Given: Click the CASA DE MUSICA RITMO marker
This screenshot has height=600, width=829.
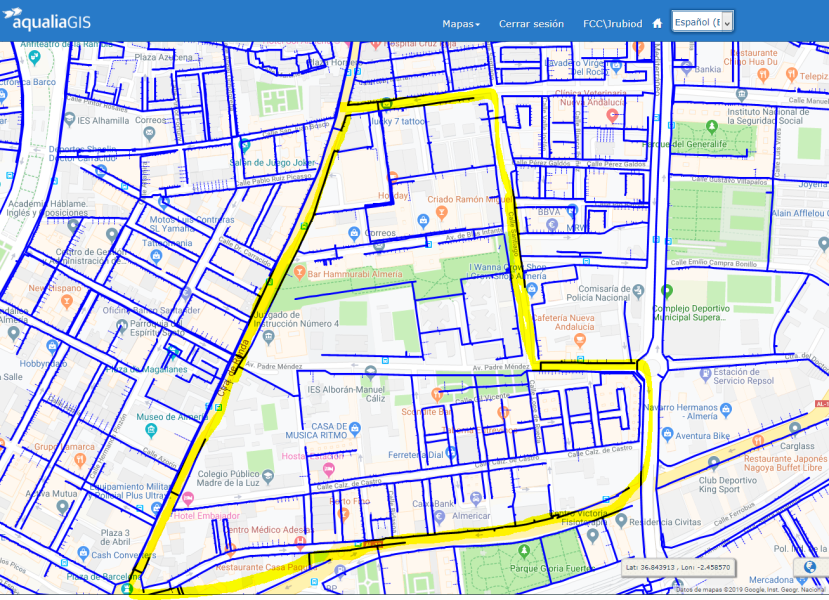Looking at the screenshot, I should (355, 428).
